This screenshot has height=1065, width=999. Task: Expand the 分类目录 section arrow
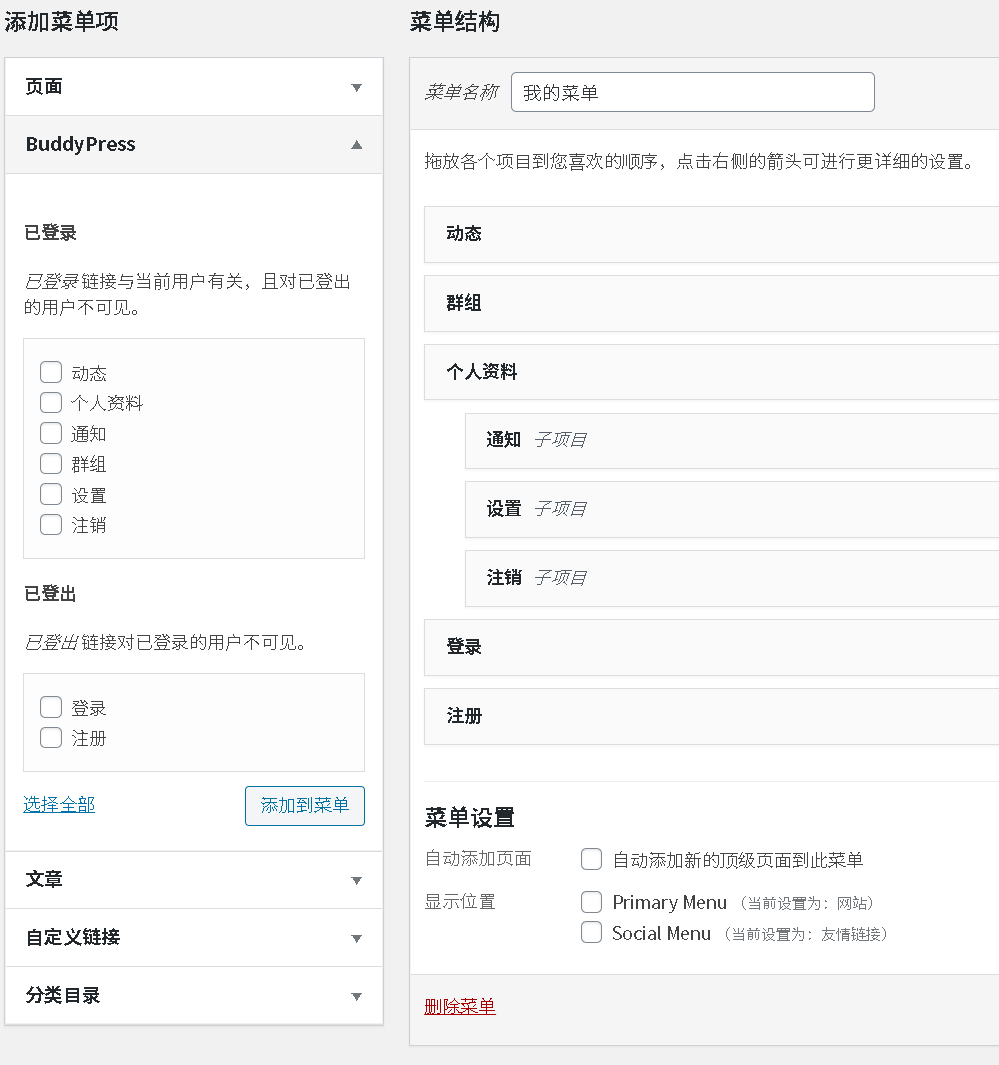[x=356, y=997]
